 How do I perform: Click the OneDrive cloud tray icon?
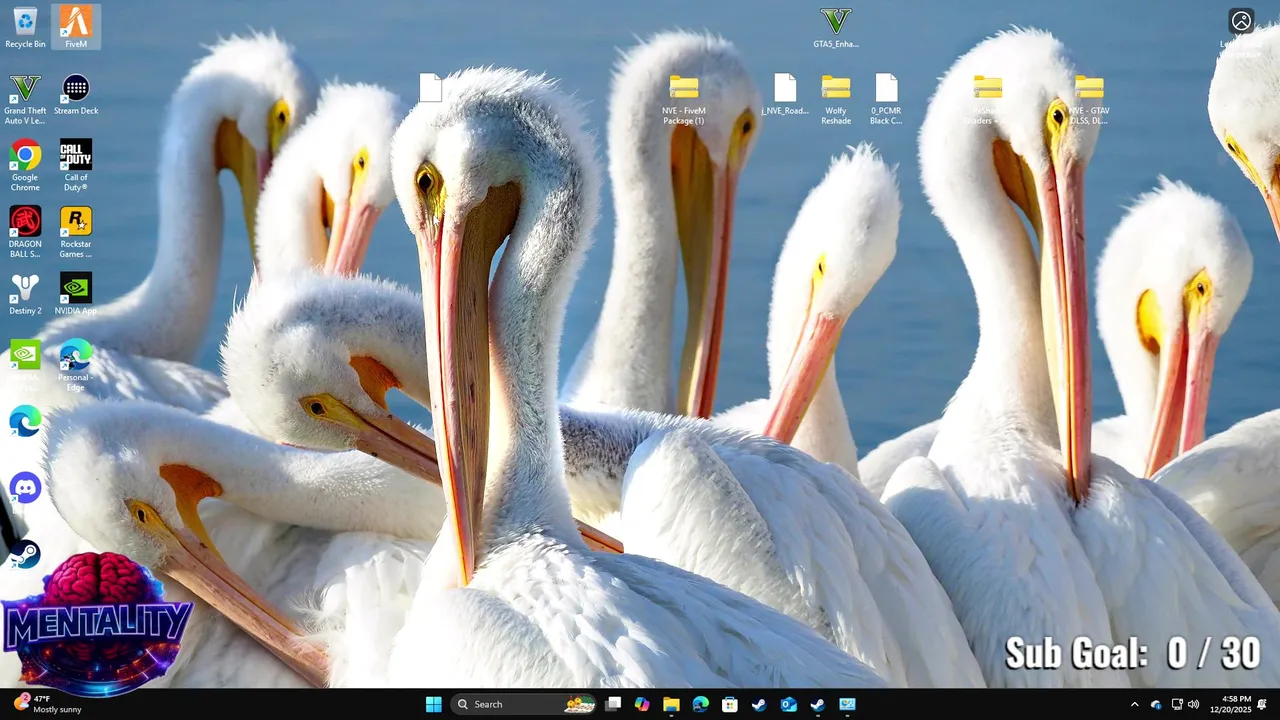click(1156, 704)
